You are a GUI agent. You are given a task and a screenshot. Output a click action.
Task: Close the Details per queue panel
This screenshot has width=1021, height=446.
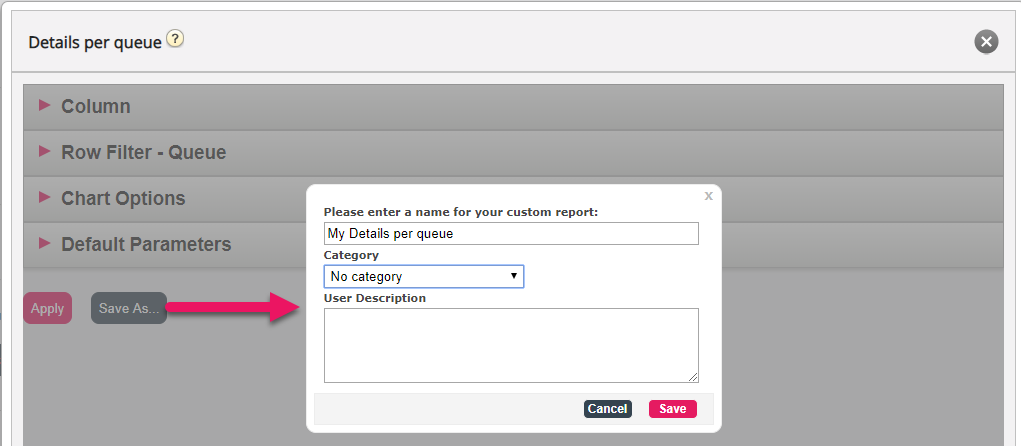(986, 42)
